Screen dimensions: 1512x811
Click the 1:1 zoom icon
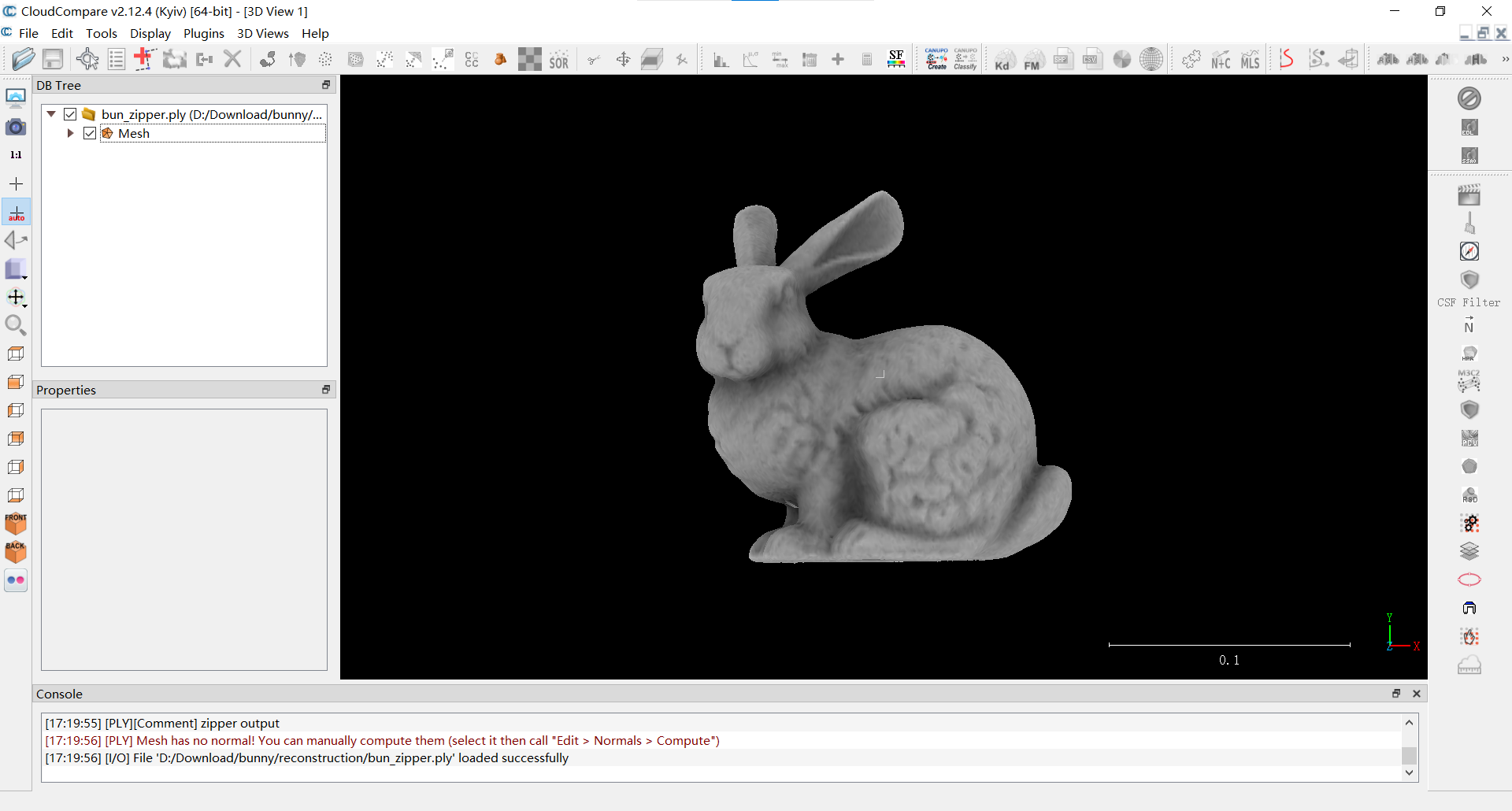[16, 155]
